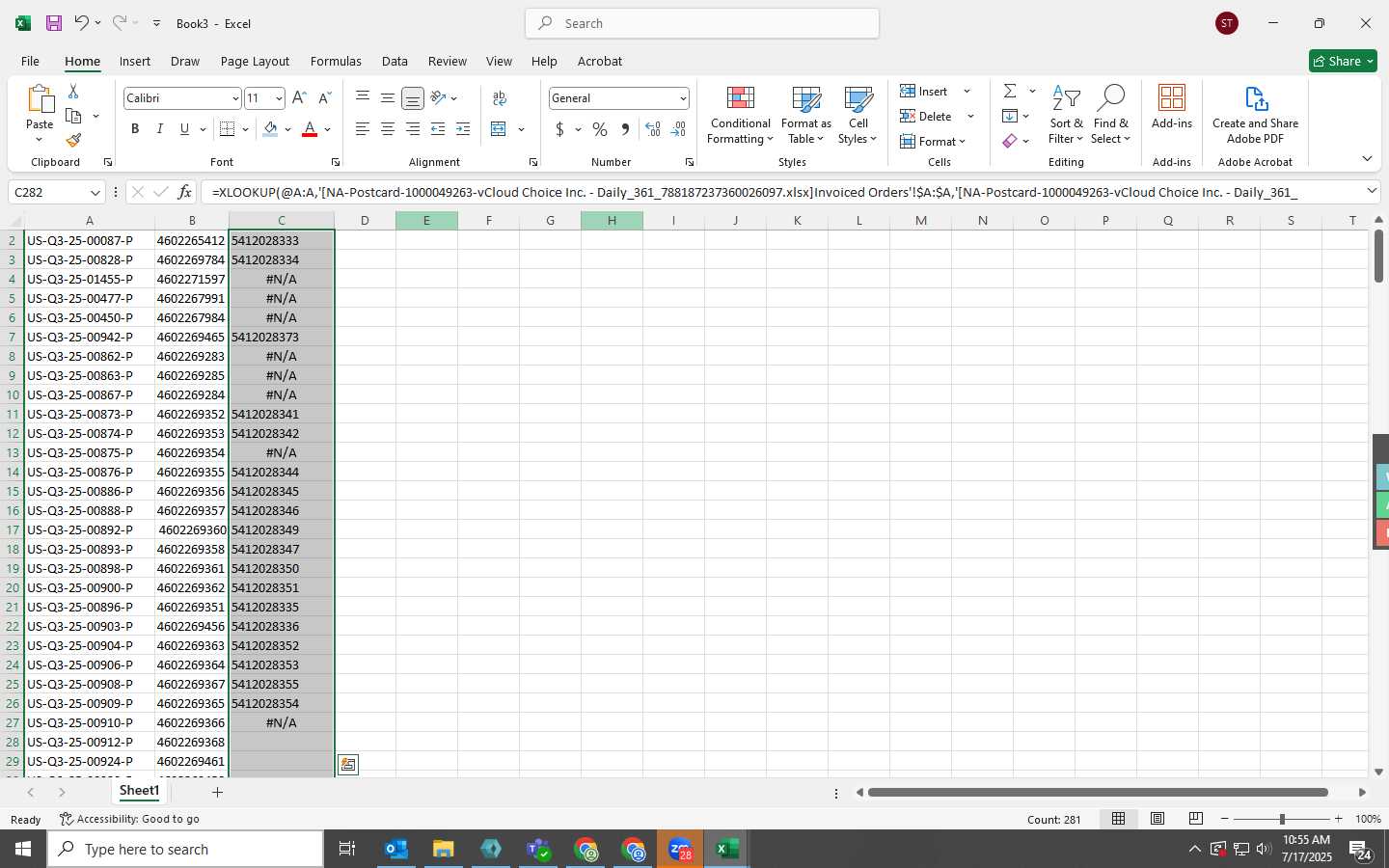Switch to the Formulas tab
This screenshot has height=868, width=1389.
336,61
